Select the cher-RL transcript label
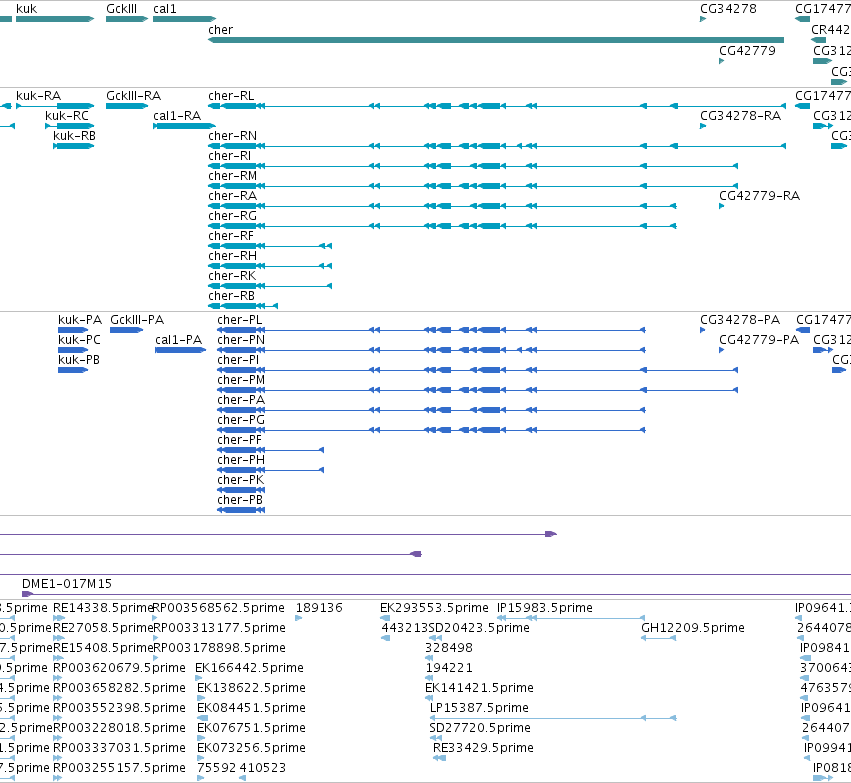 [x=231, y=96]
